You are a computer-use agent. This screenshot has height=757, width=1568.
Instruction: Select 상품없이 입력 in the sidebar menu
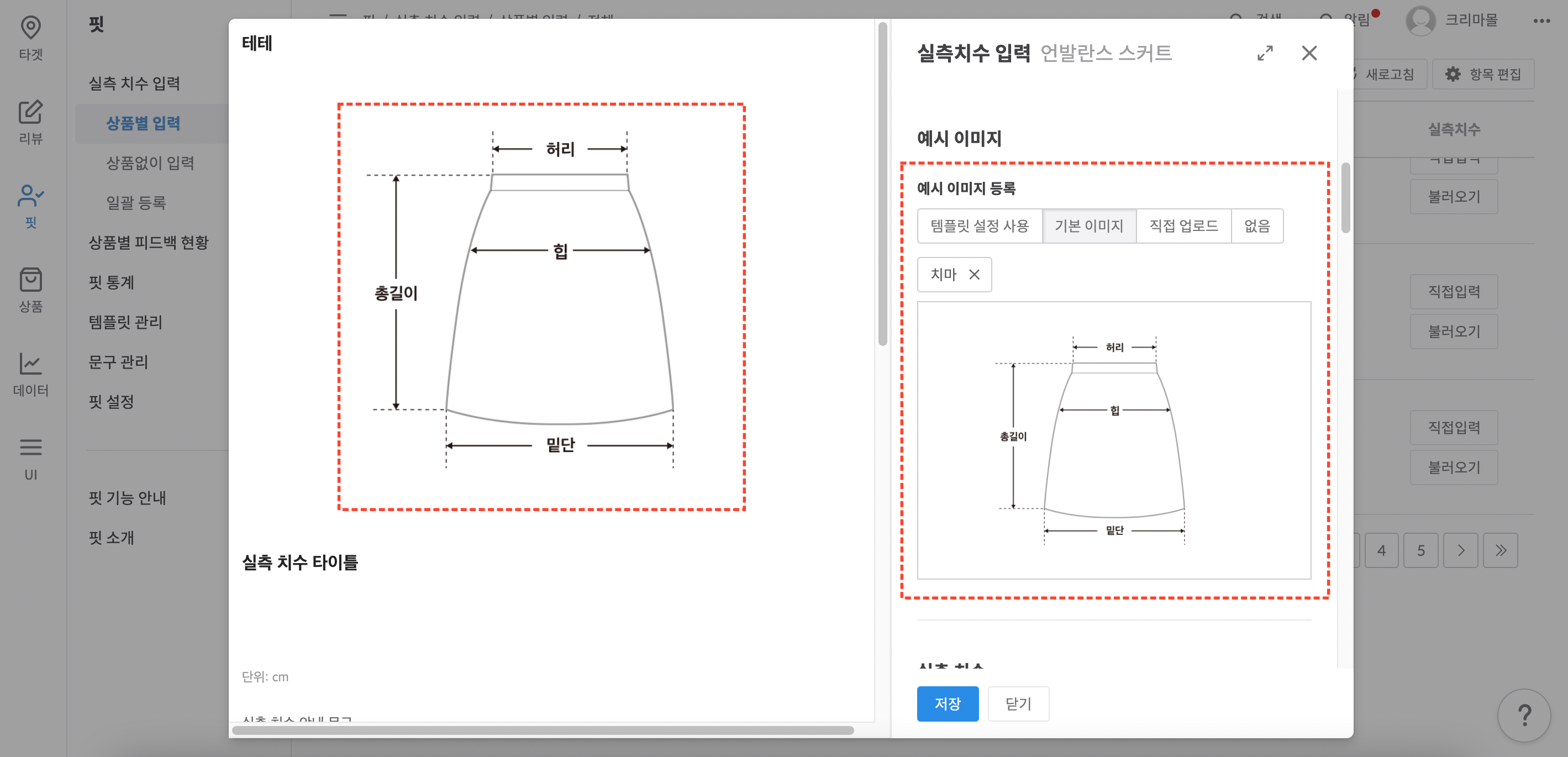coord(150,163)
